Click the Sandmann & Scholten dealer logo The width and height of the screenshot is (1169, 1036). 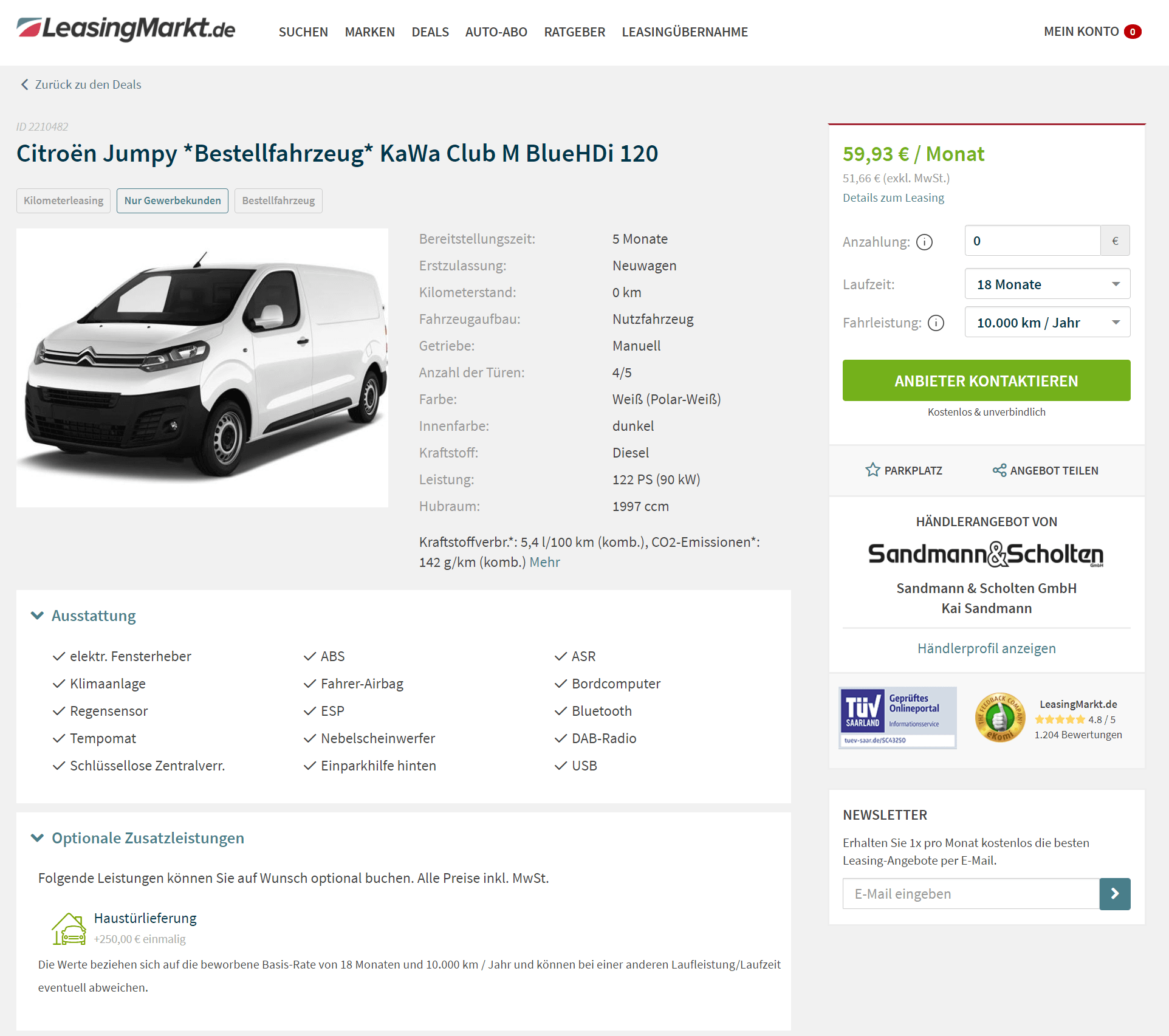point(986,554)
